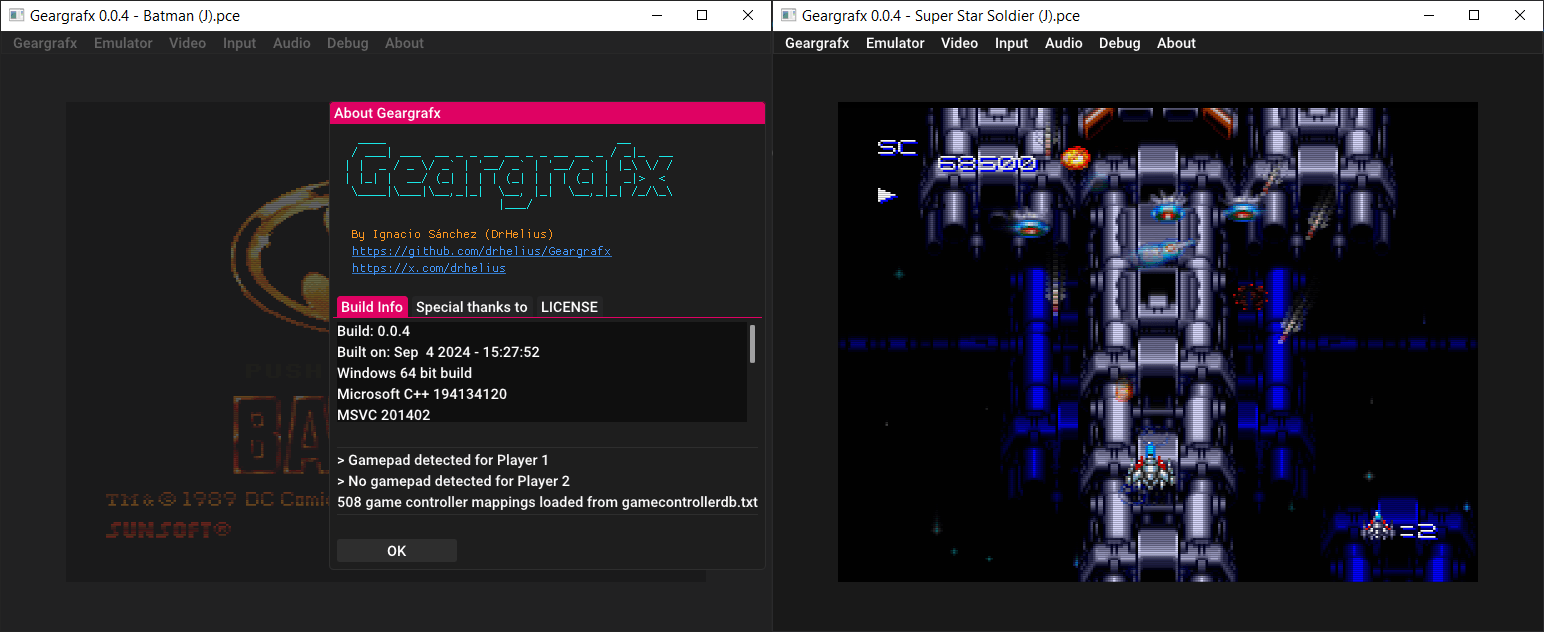
Task: Minimize the Batman window
Action: click(x=656, y=15)
